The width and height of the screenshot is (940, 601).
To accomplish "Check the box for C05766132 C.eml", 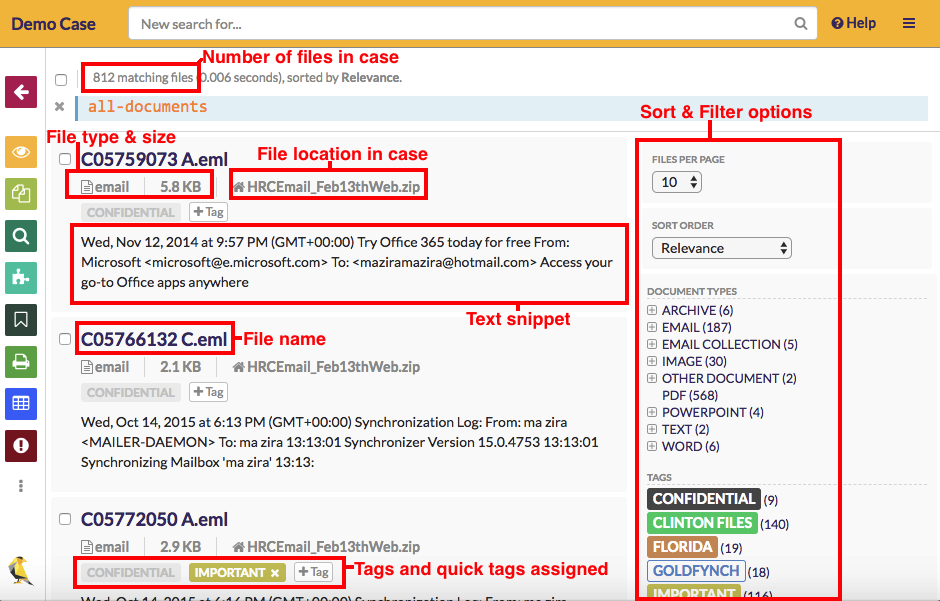I will click(x=65, y=339).
